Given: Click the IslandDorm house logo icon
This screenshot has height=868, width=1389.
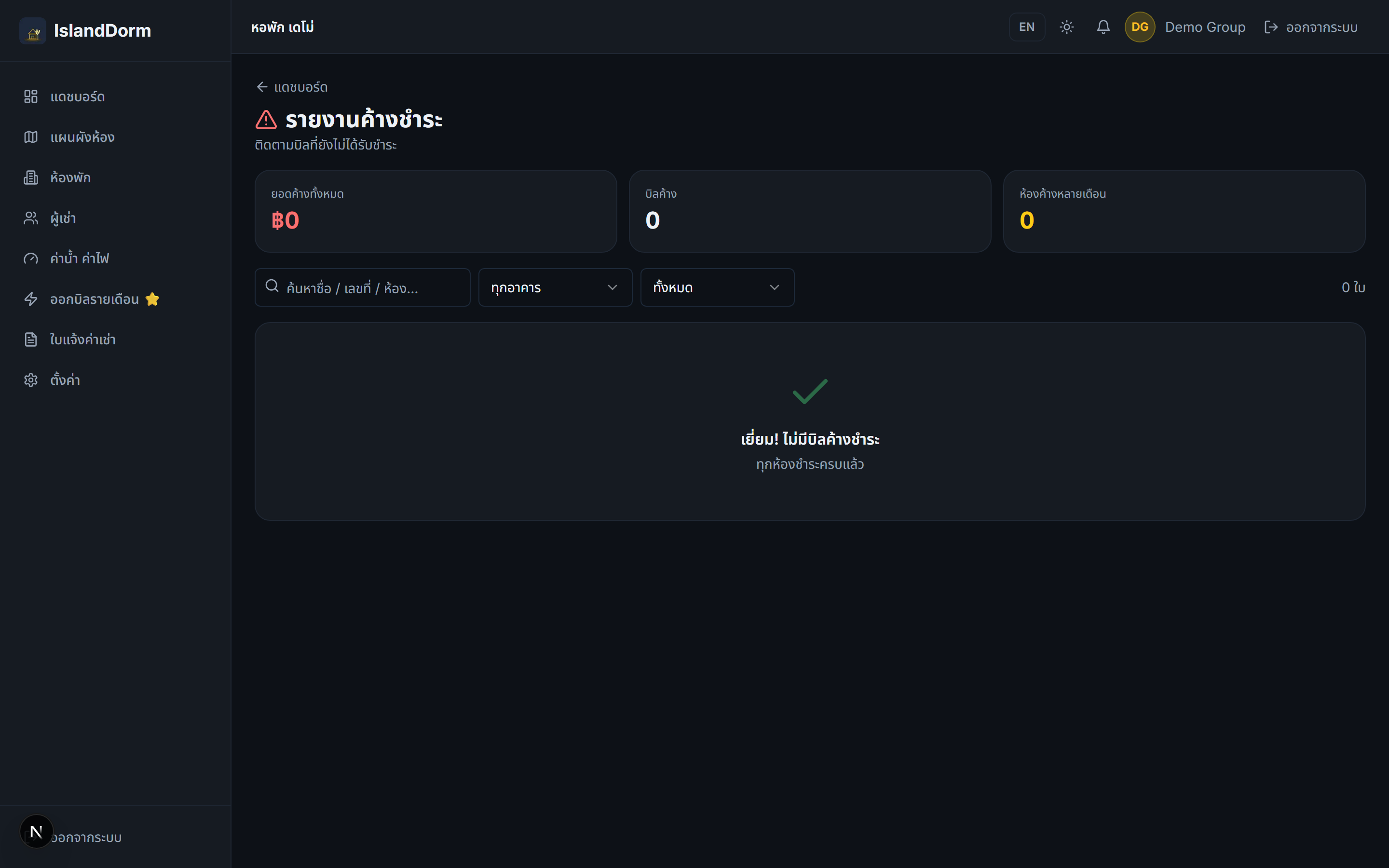Looking at the screenshot, I should [x=33, y=30].
